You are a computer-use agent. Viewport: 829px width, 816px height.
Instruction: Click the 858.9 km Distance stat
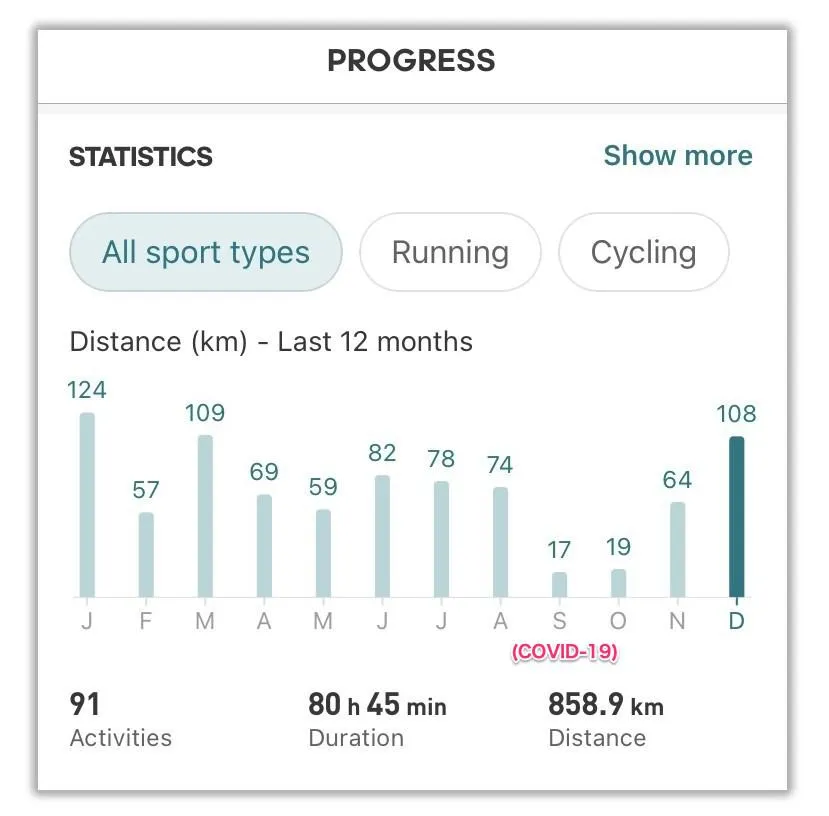pyautogui.click(x=605, y=720)
